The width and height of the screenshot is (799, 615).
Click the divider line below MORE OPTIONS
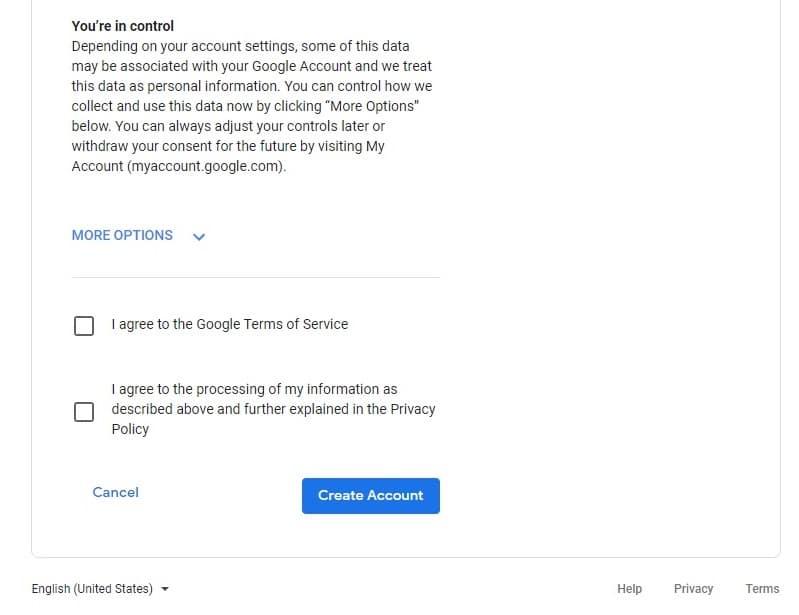(x=256, y=277)
